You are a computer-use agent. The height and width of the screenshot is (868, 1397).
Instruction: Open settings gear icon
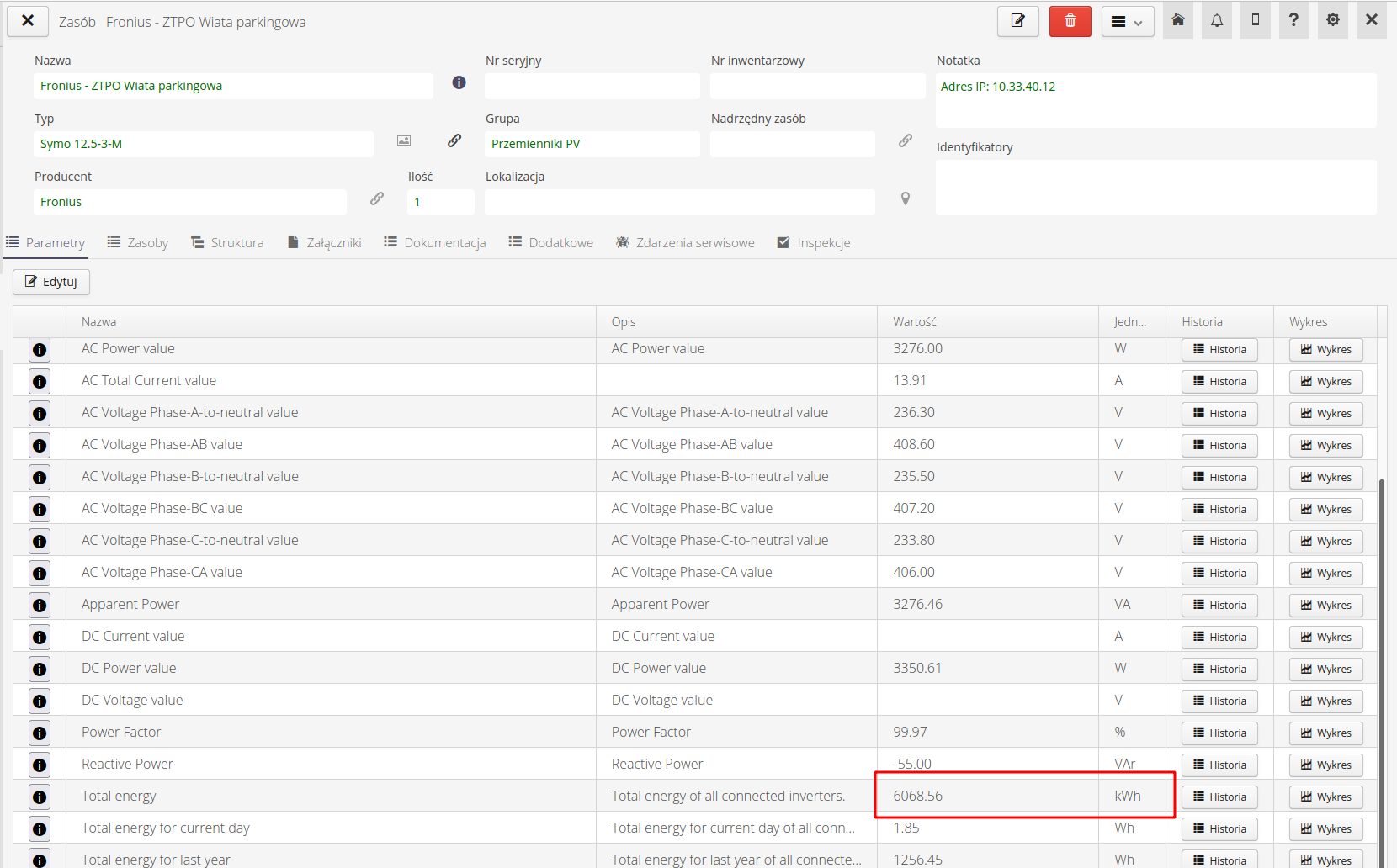[1332, 20]
